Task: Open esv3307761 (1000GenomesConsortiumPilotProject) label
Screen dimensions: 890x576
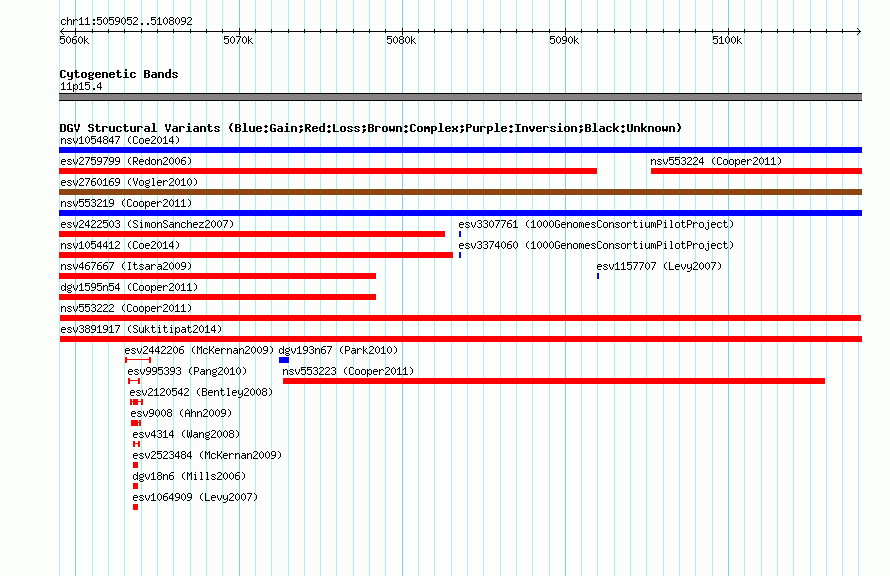Action: 596,224
